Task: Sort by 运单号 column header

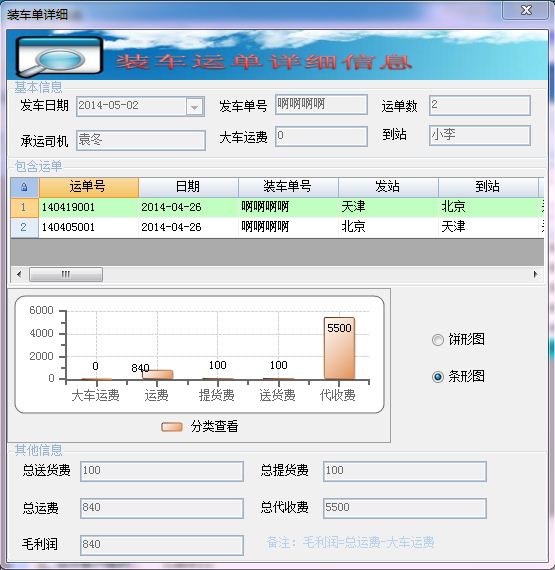Action: (x=89, y=187)
